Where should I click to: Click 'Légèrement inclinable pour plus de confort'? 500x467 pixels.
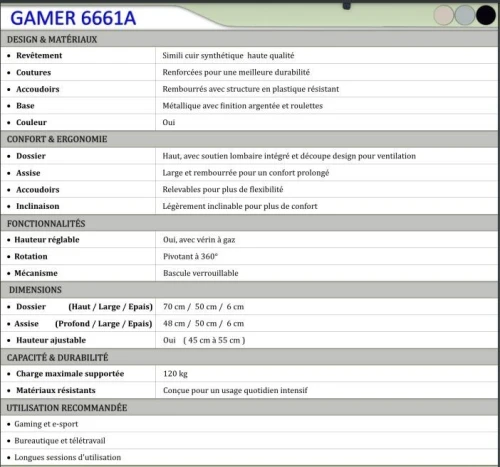pos(240,206)
